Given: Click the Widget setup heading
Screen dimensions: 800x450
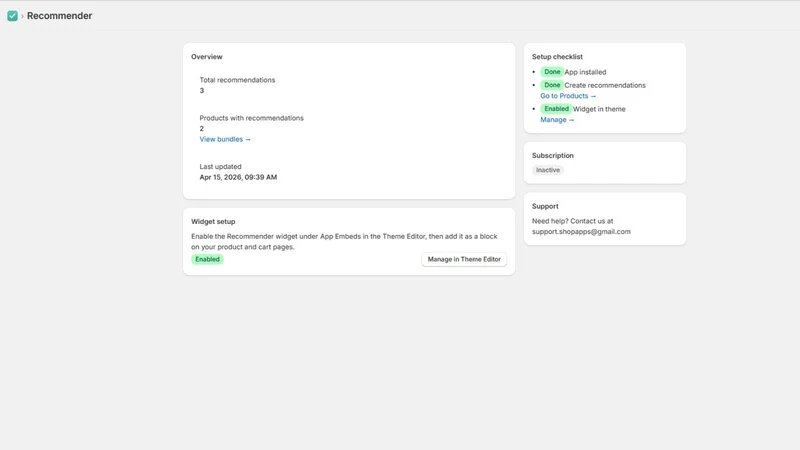Looking at the screenshot, I should pos(213,221).
